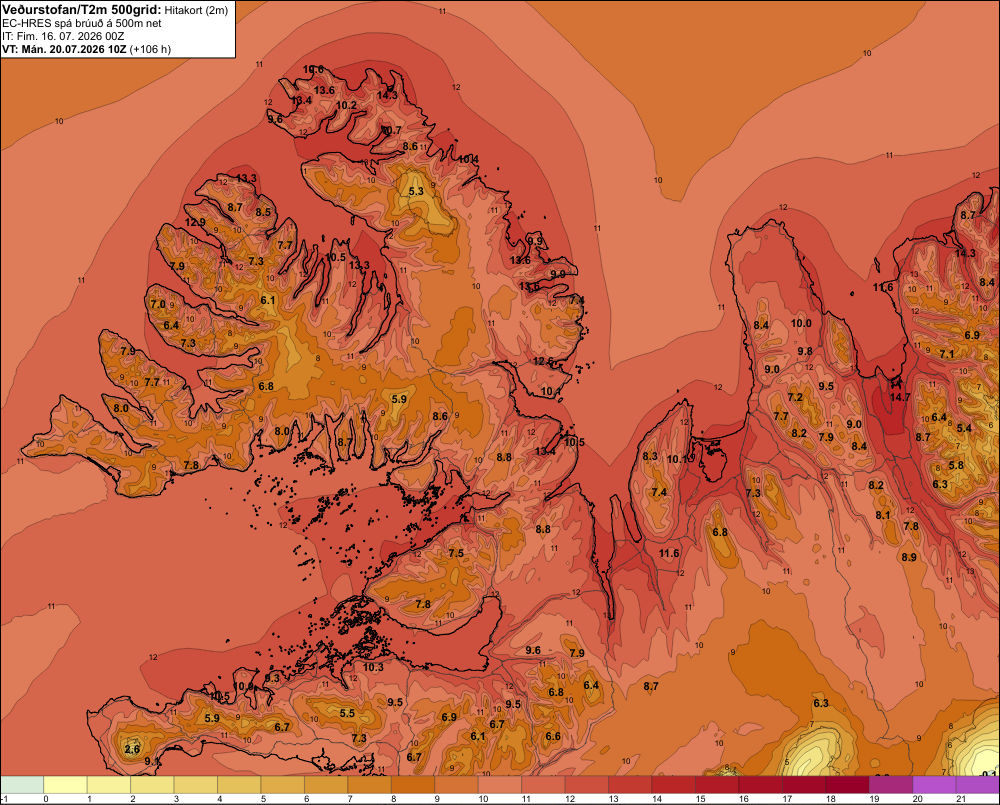
Task: Select the 10.3 coastal temperature label
Action: click(373, 667)
